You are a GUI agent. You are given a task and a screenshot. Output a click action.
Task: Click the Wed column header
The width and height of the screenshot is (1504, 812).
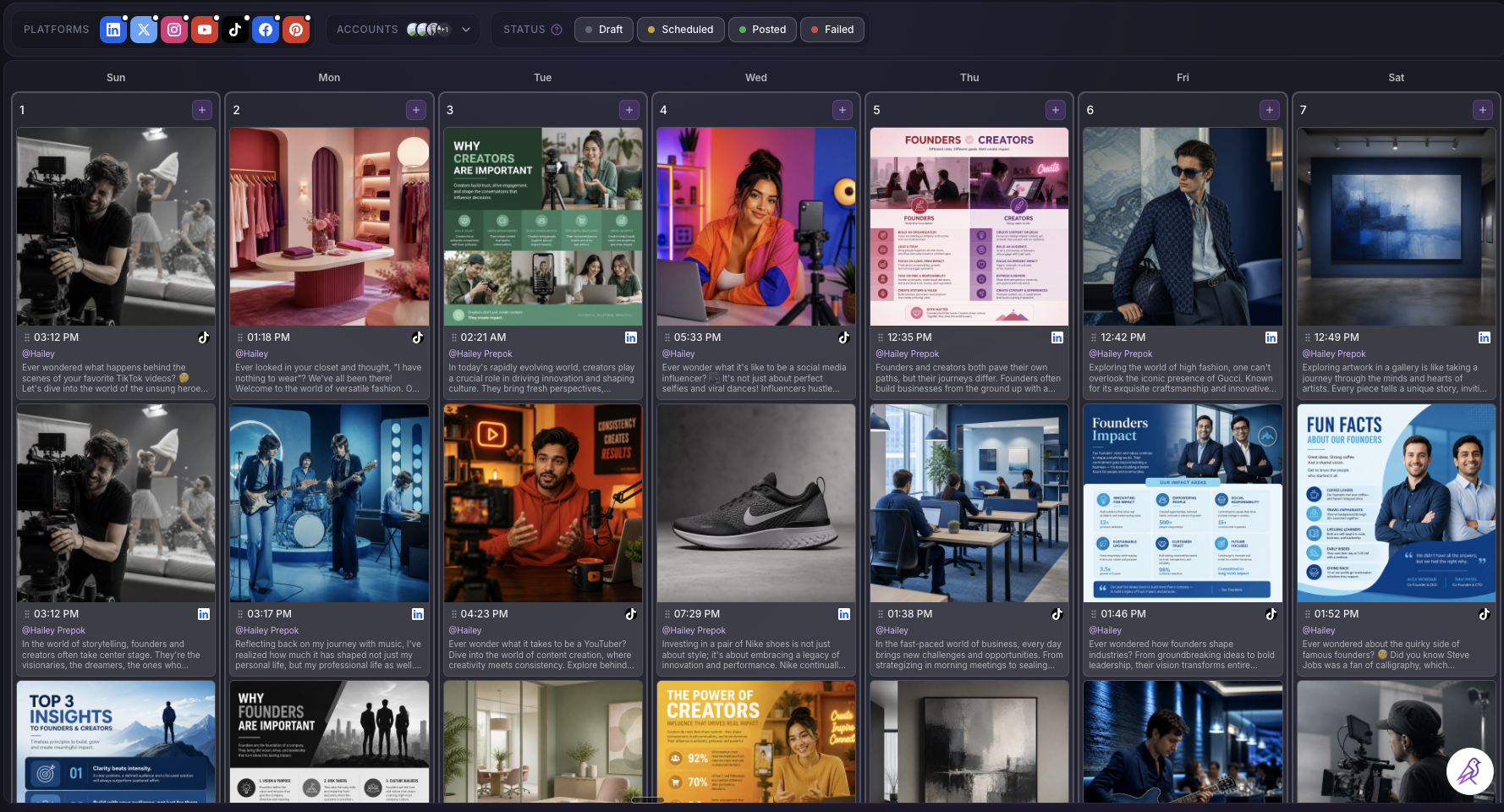tap(756, 78)
